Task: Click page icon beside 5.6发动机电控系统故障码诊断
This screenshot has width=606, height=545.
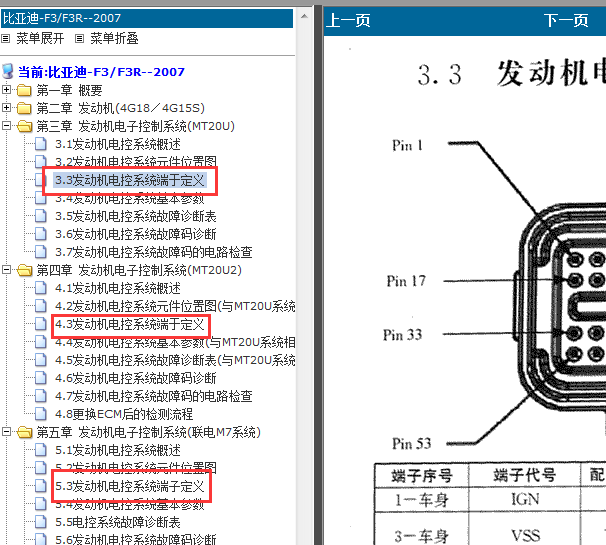Action: click(x=41, y=539)
